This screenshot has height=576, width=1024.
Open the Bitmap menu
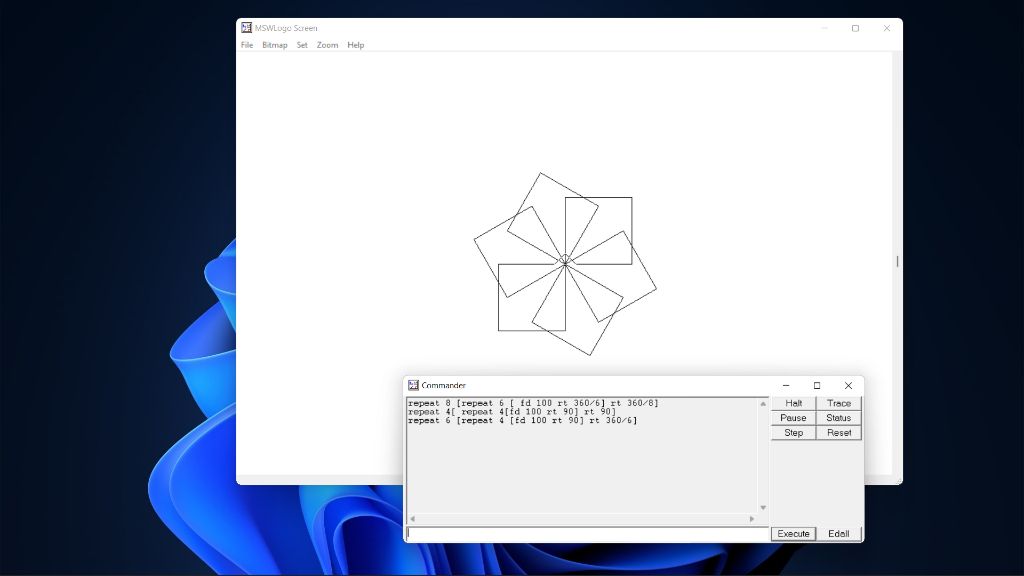(274, 45)
